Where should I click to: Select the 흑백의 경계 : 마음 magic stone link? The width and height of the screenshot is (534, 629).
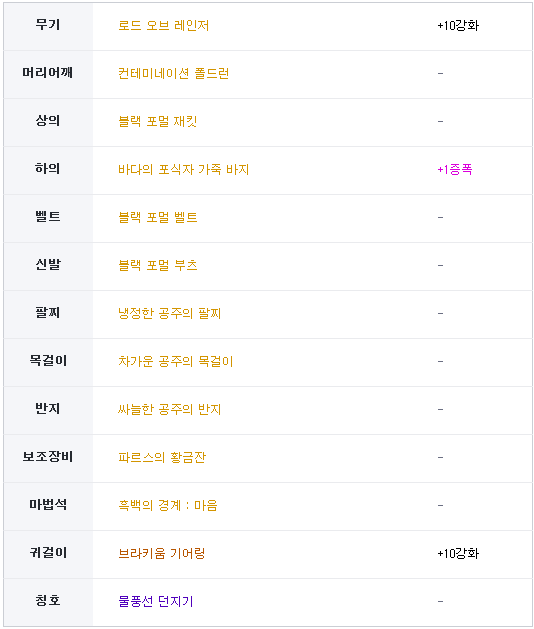pyautogui.click(x=168, y=505)
